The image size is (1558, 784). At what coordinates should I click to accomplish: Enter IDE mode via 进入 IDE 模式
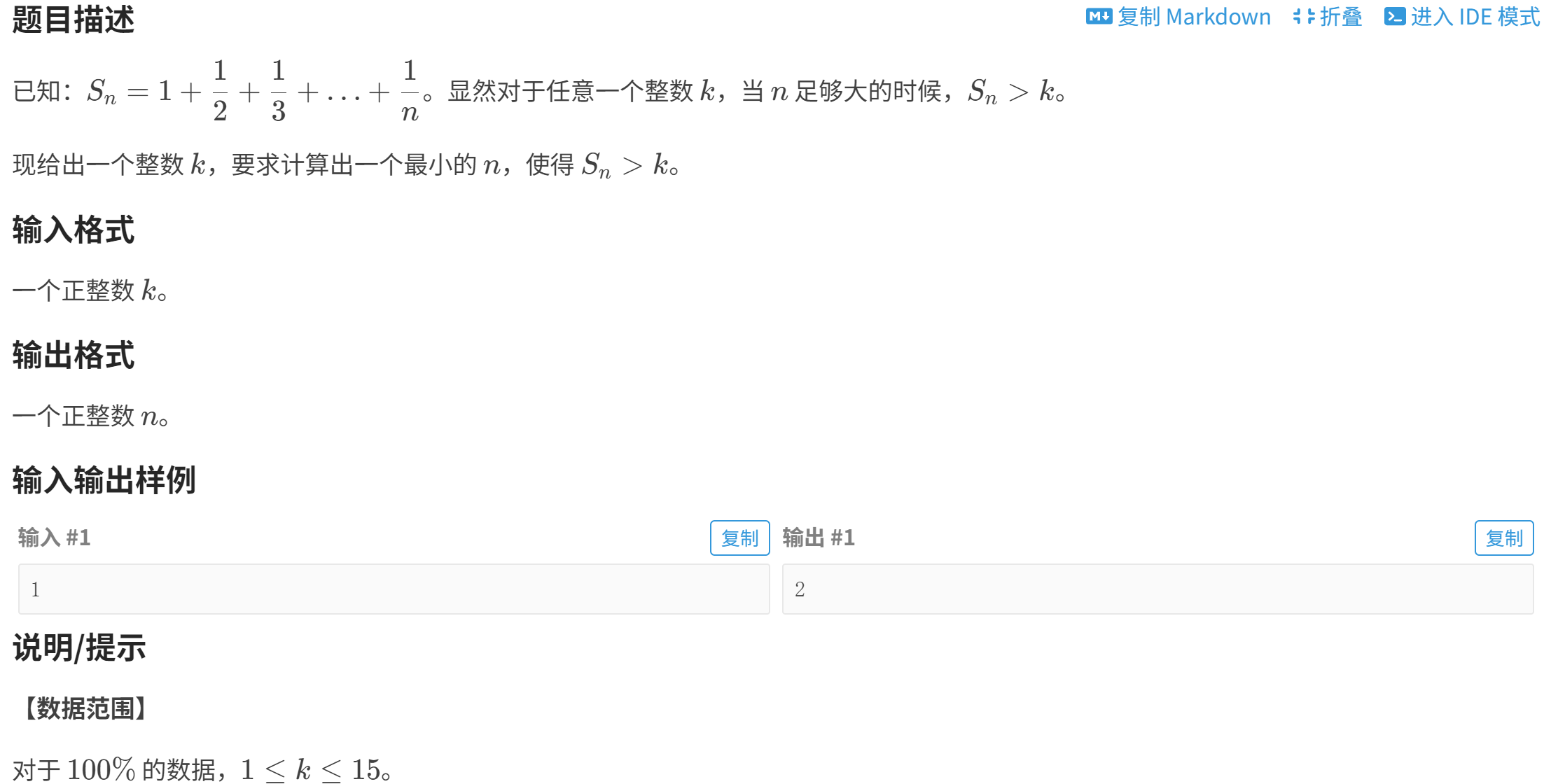point(1462,16)
